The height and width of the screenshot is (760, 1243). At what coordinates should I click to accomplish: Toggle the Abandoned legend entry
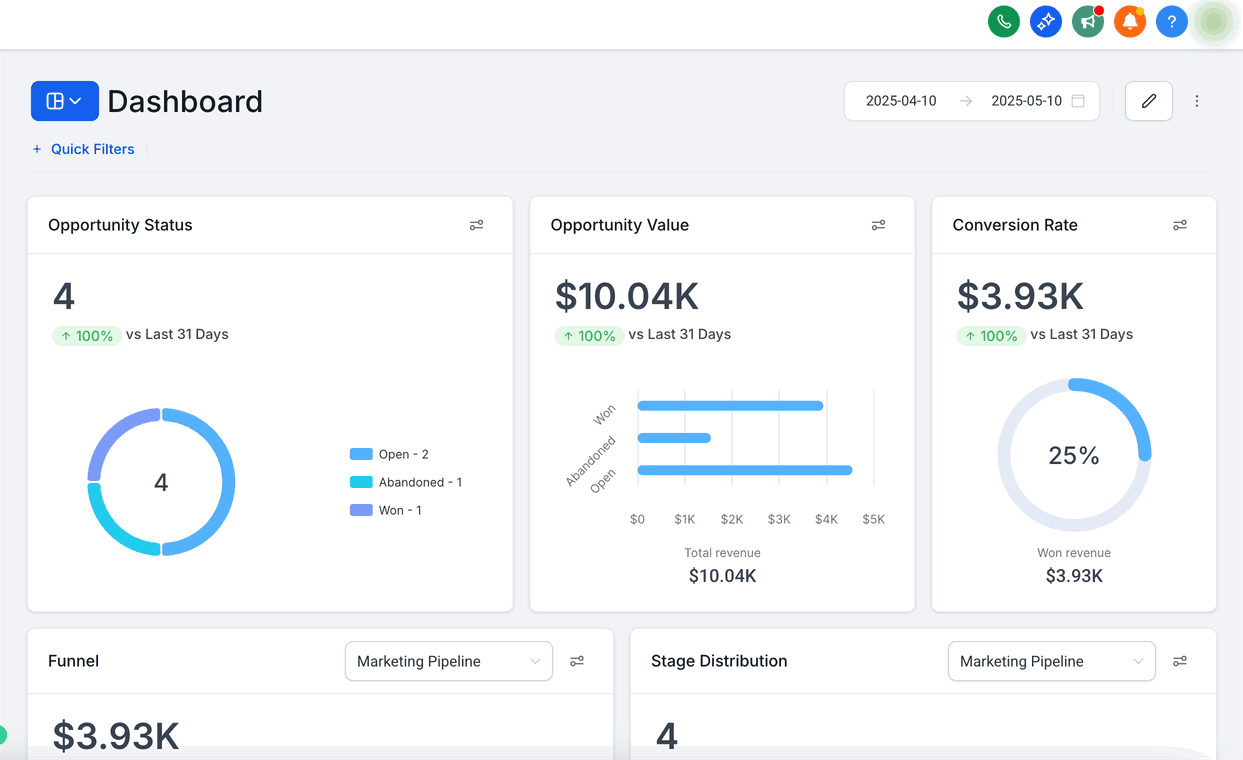pos(406,482)
